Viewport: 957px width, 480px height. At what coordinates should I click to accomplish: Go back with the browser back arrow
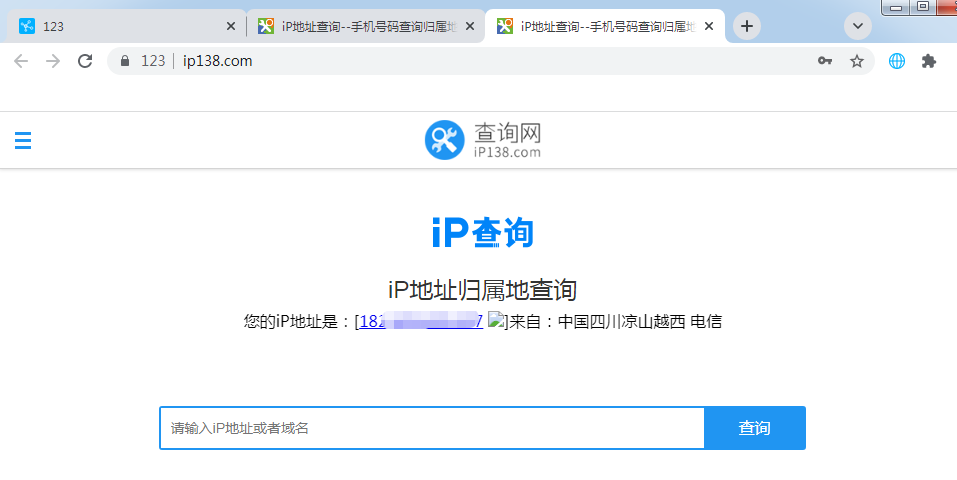click(21, 61)
